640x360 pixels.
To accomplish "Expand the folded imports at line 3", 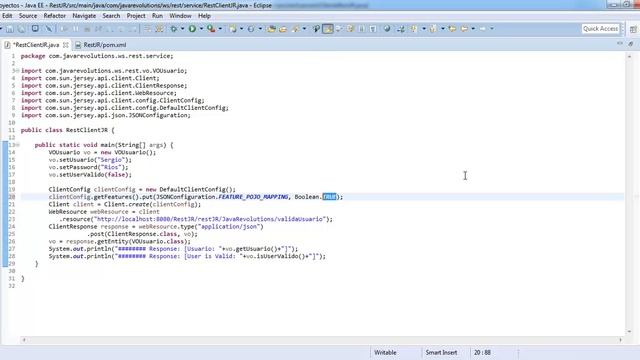I will click(17, 71).
